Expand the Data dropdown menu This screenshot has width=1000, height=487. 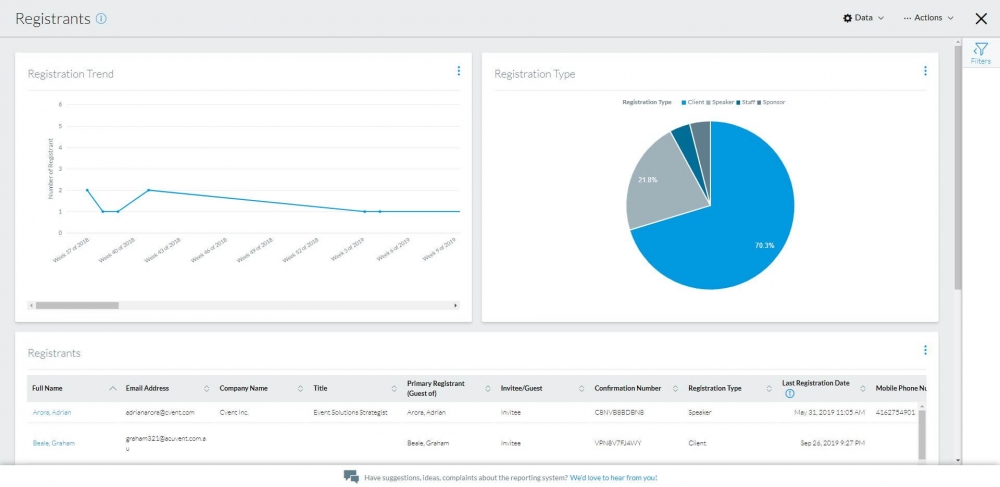[x=863, y=18]
